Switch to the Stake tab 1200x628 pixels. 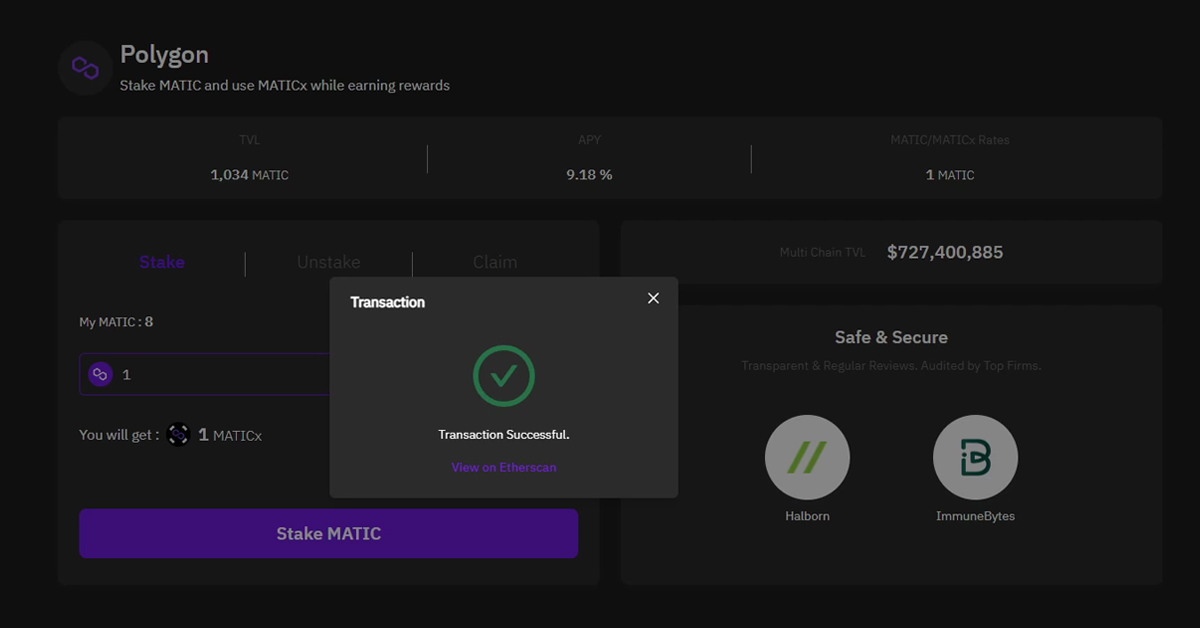coord(162,262)
